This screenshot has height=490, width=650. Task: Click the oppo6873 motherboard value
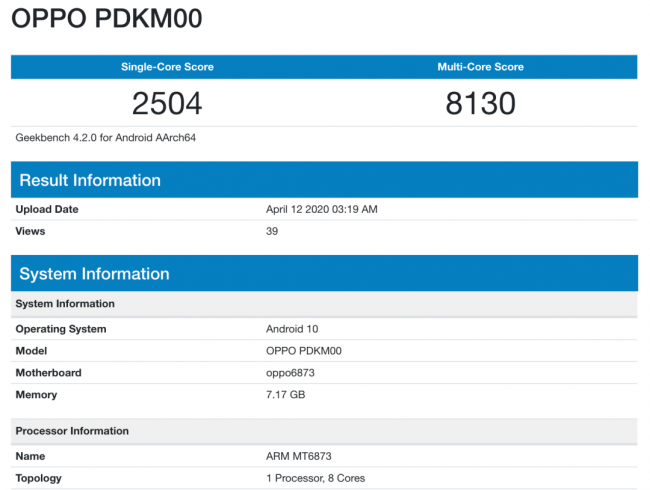coord(290,373)
